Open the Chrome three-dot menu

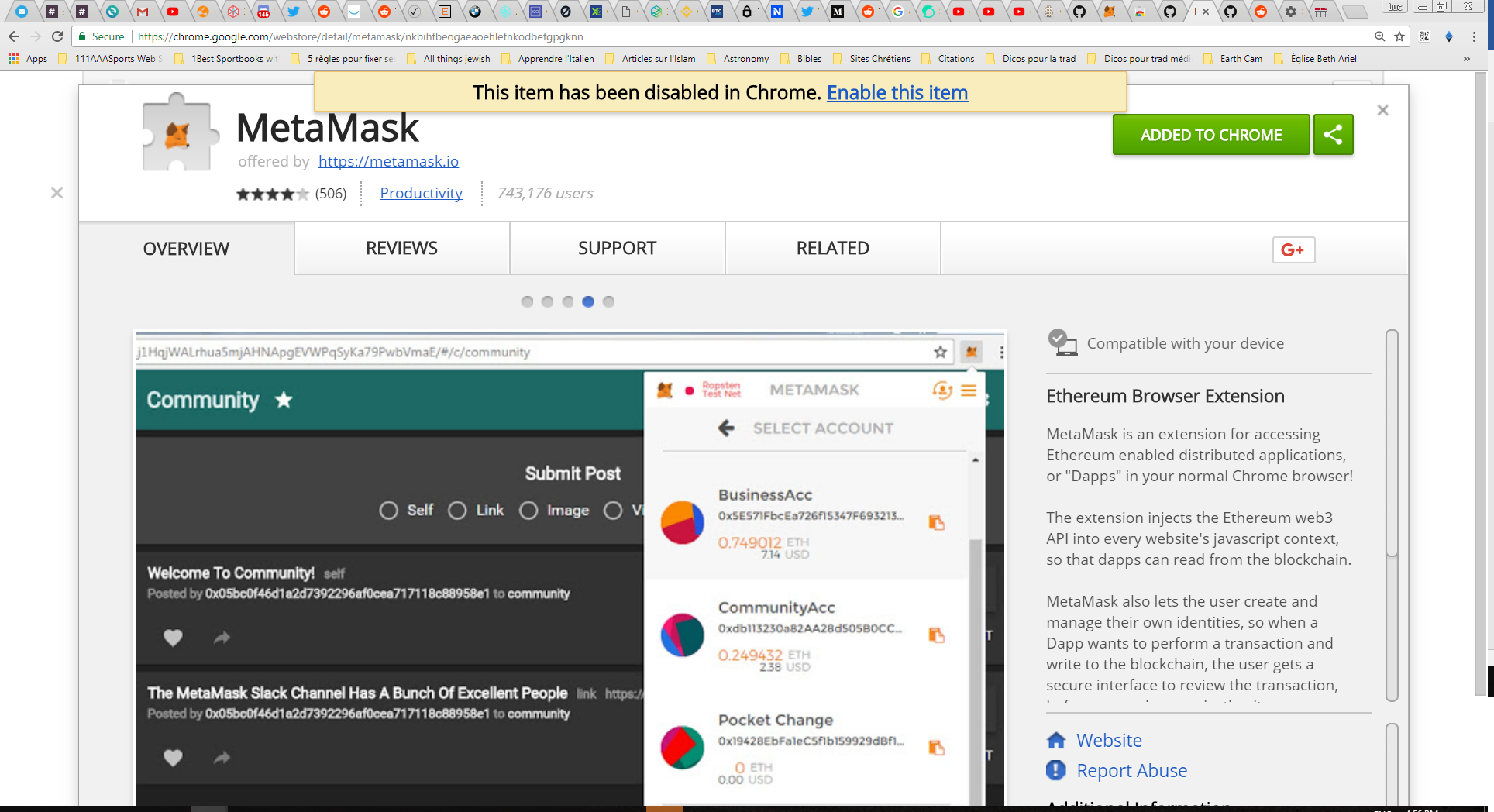click(x=1474, y=36)
